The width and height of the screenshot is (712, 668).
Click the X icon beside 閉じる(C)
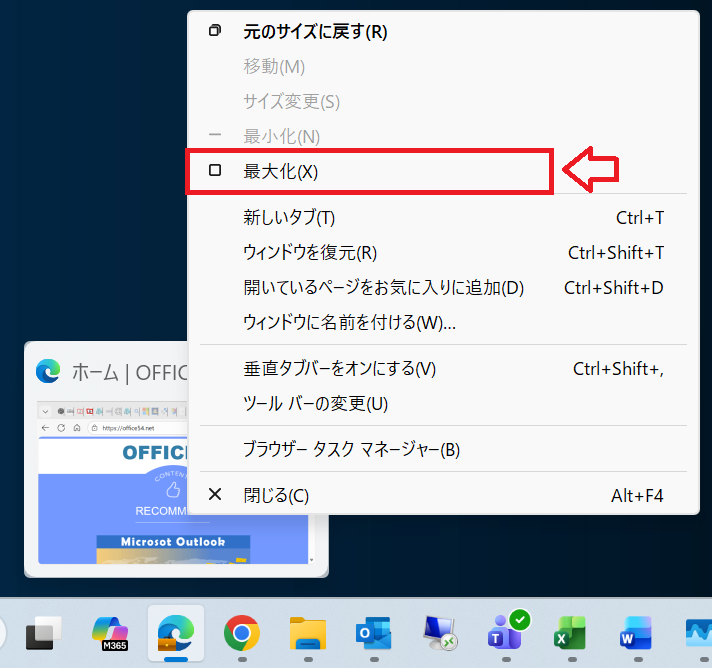pyautogui.click(x=215, y=494)
